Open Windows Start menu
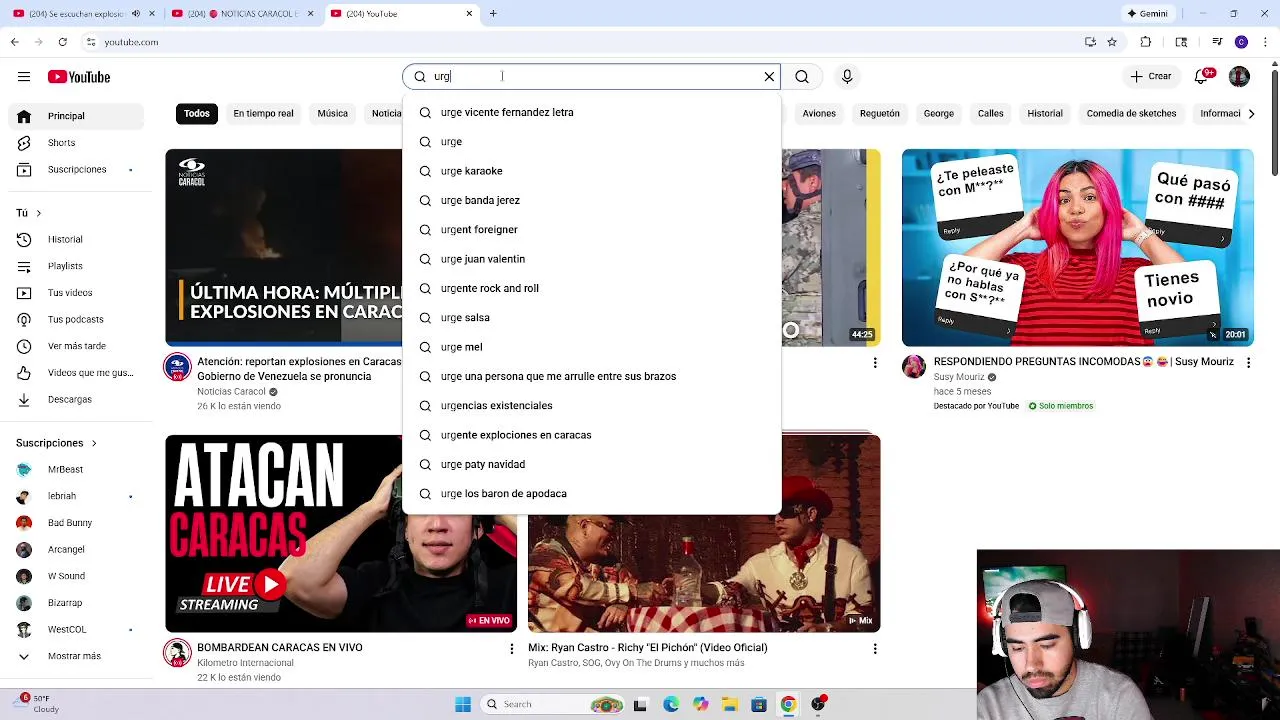1280x720 pixels. (463, 704)
